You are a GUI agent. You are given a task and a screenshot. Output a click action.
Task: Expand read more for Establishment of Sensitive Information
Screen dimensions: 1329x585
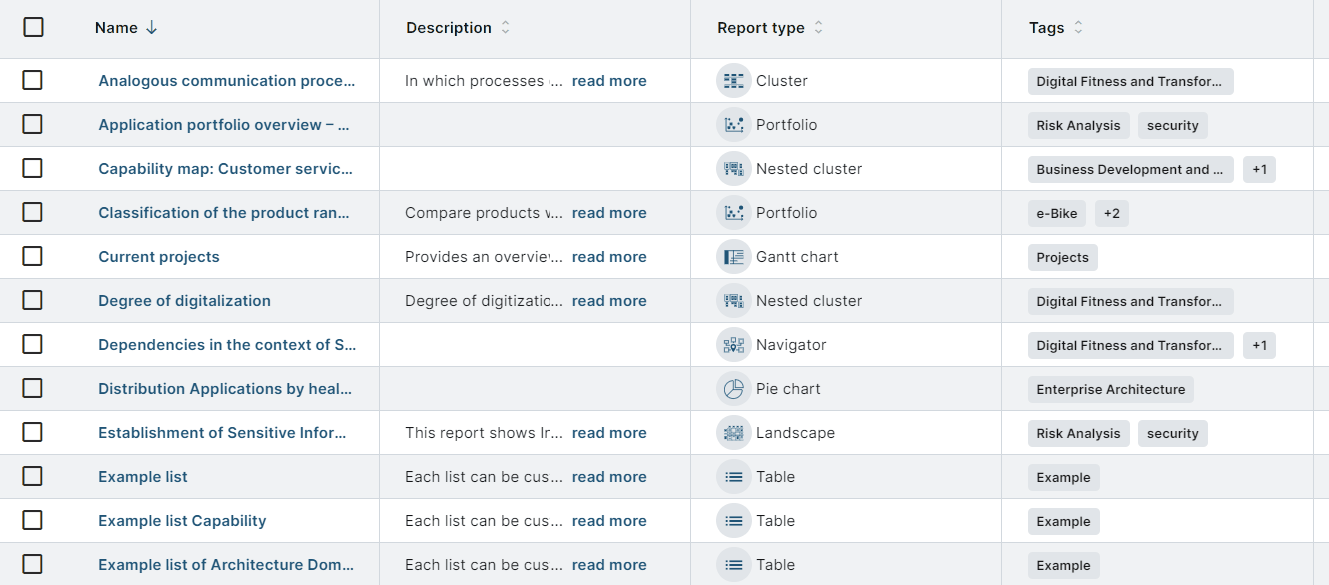pyautogui.click(x=609, y=433)
